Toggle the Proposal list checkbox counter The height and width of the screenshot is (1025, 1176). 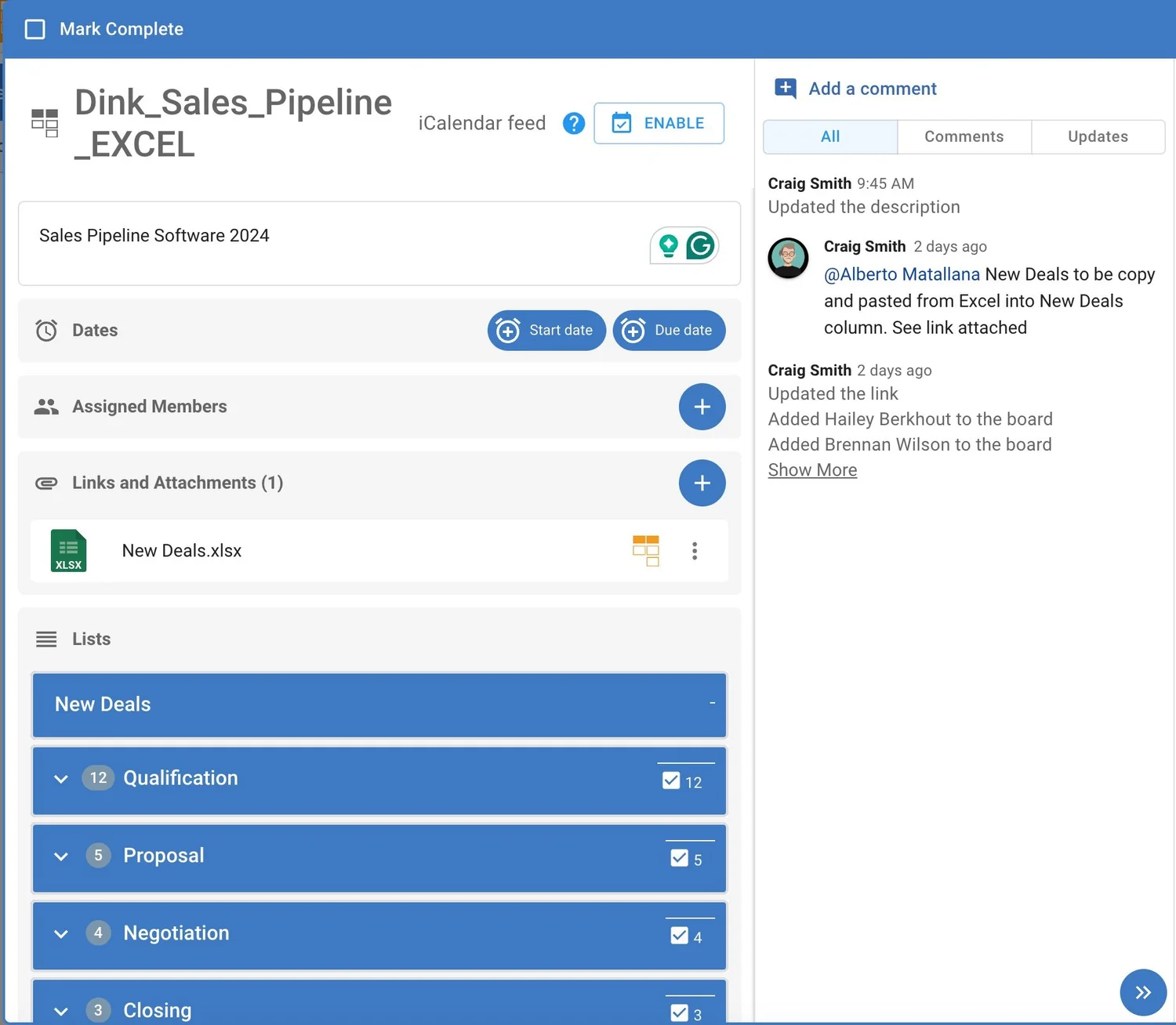[x=686, y=859]
